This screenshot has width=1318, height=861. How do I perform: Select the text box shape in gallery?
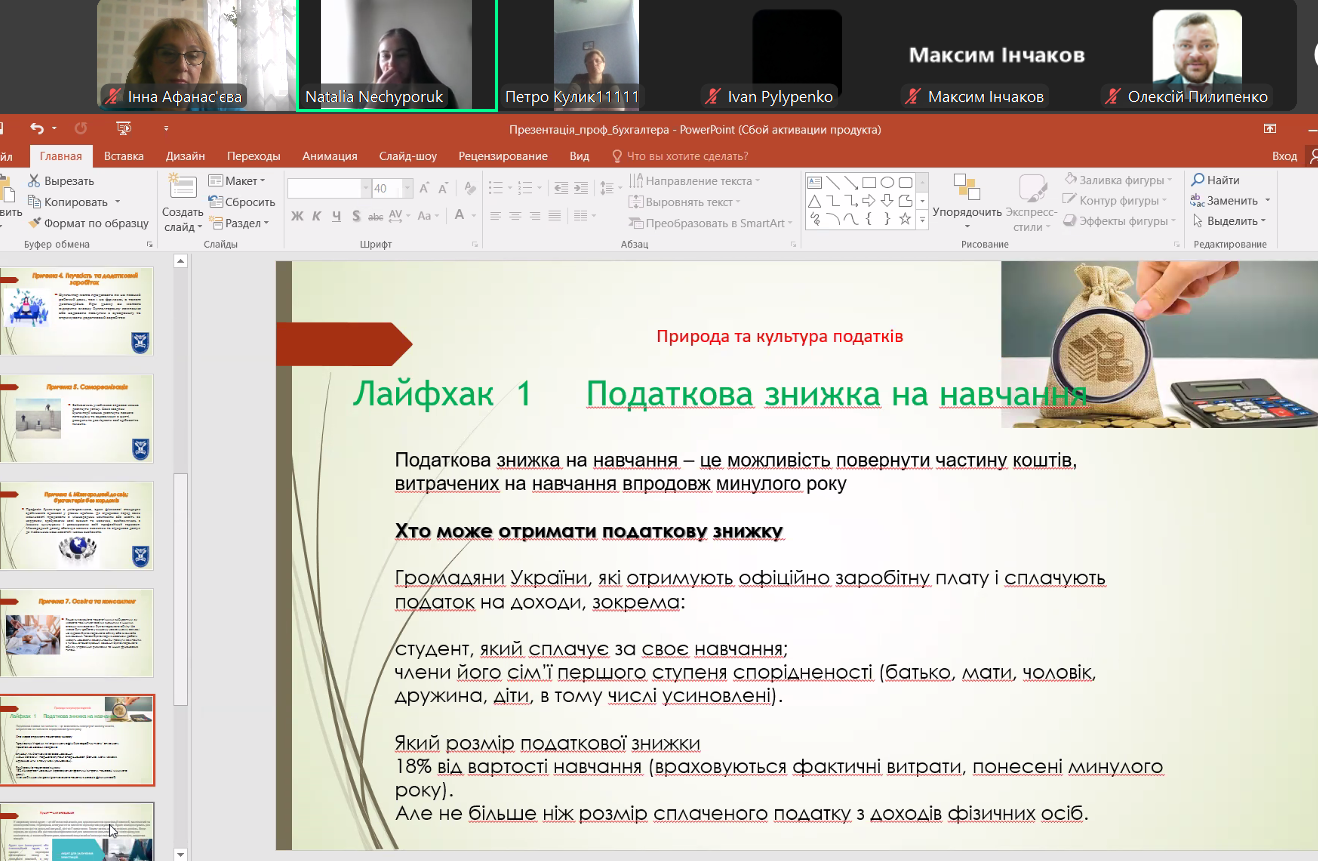click(x=814, y=182)
